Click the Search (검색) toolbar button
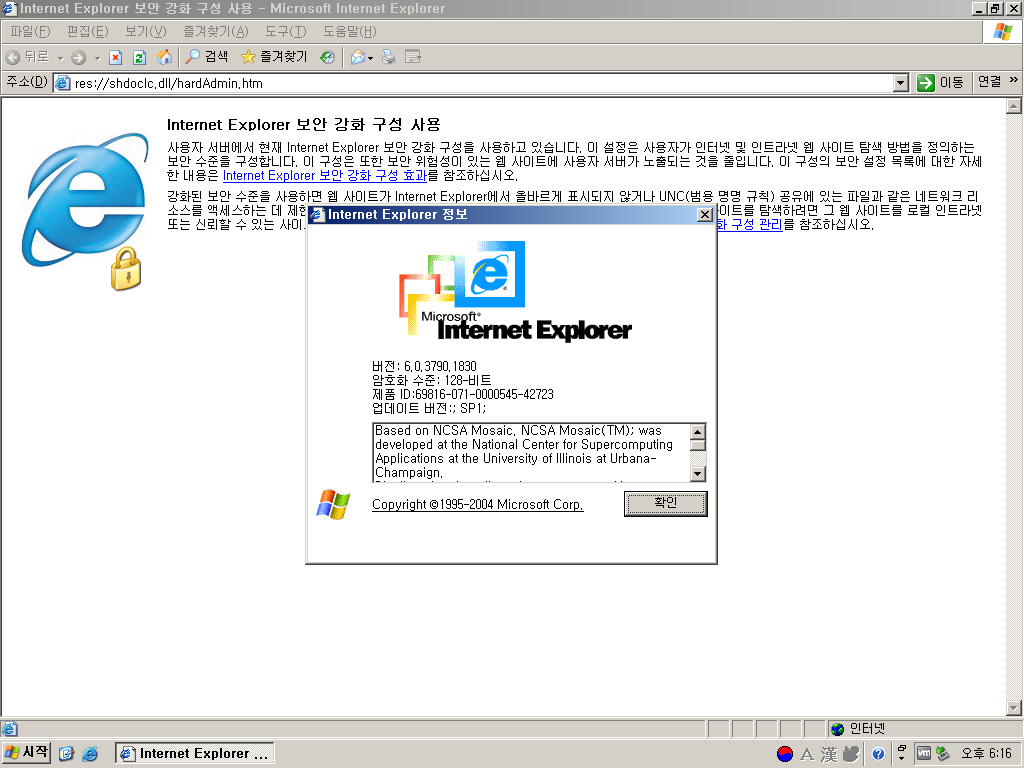 (x=206, y=57)
